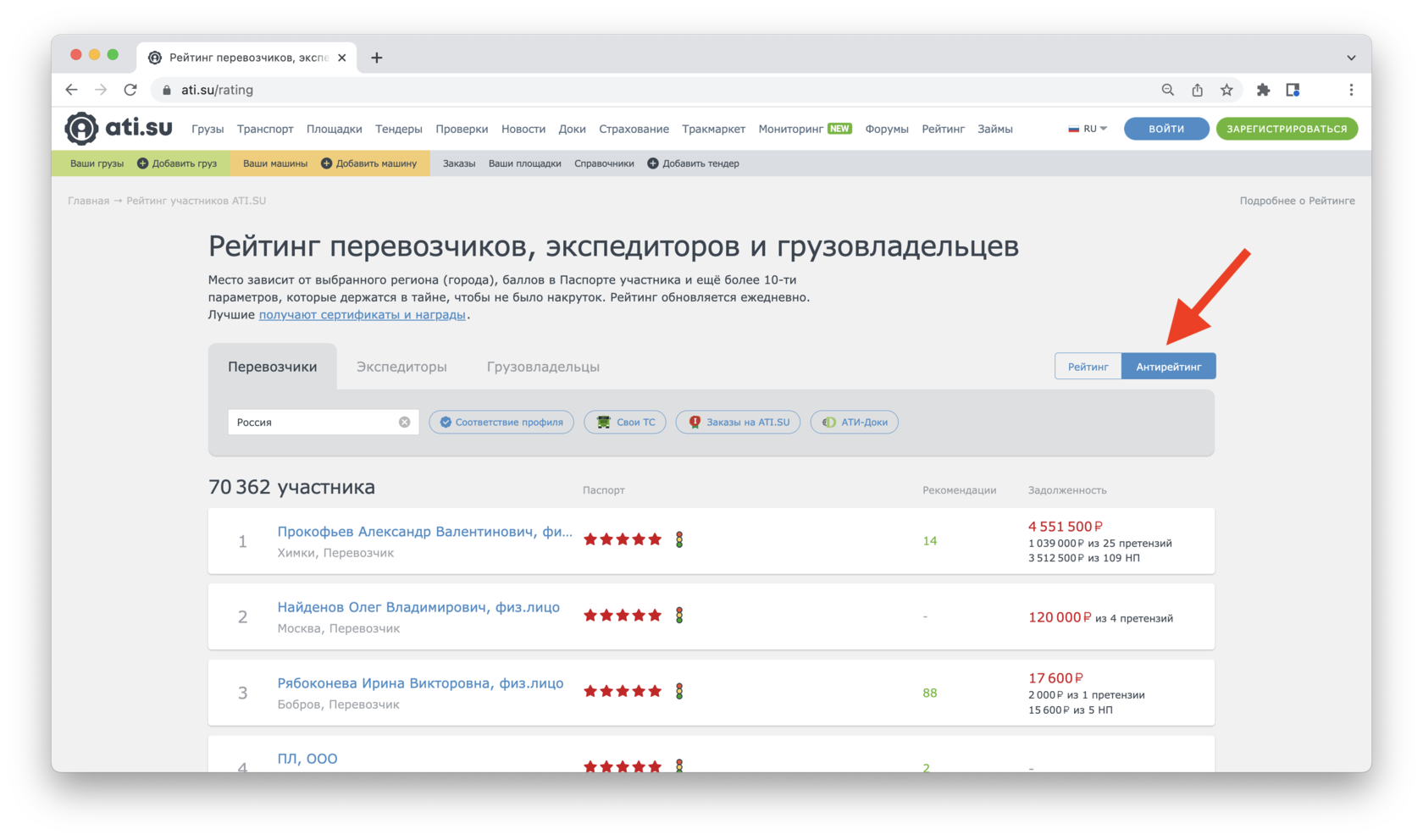Open the Заказы link
Image resolution: width=1423 pixels, height=840 pixels.
pyautogui.click(x=459, y=163)
